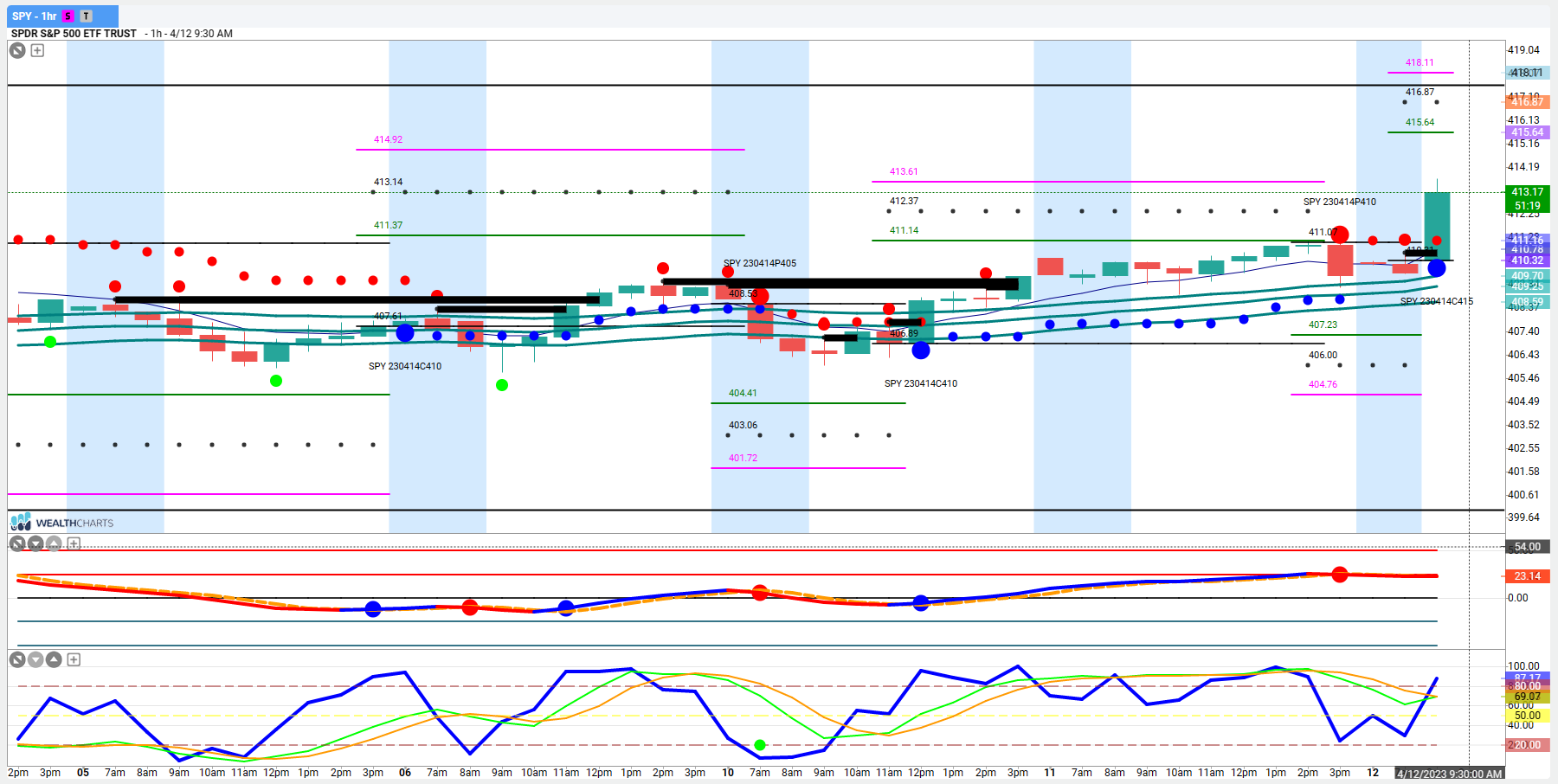
Task: Click the yellow 50.00 oscillator level tag
Action: click(1528, 716)
